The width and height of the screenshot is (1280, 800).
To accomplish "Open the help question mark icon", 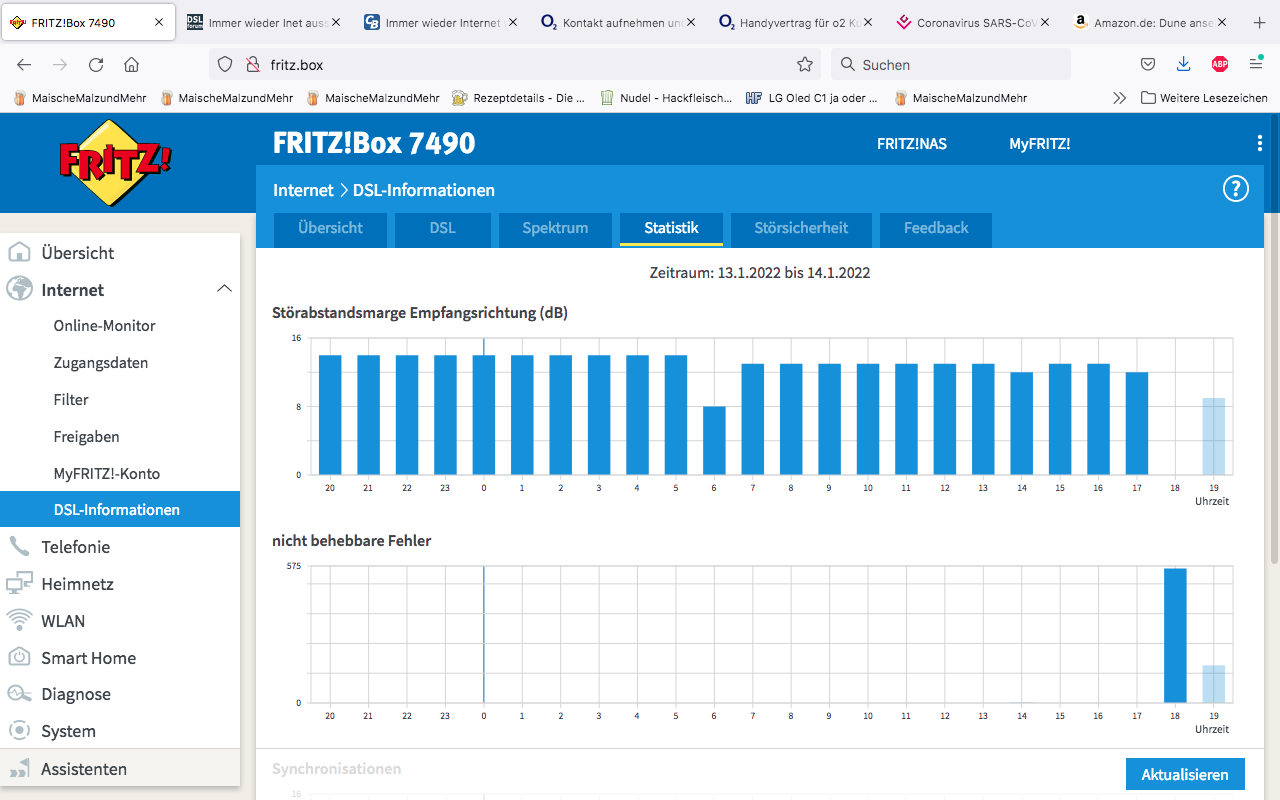I will [1236, 189].
